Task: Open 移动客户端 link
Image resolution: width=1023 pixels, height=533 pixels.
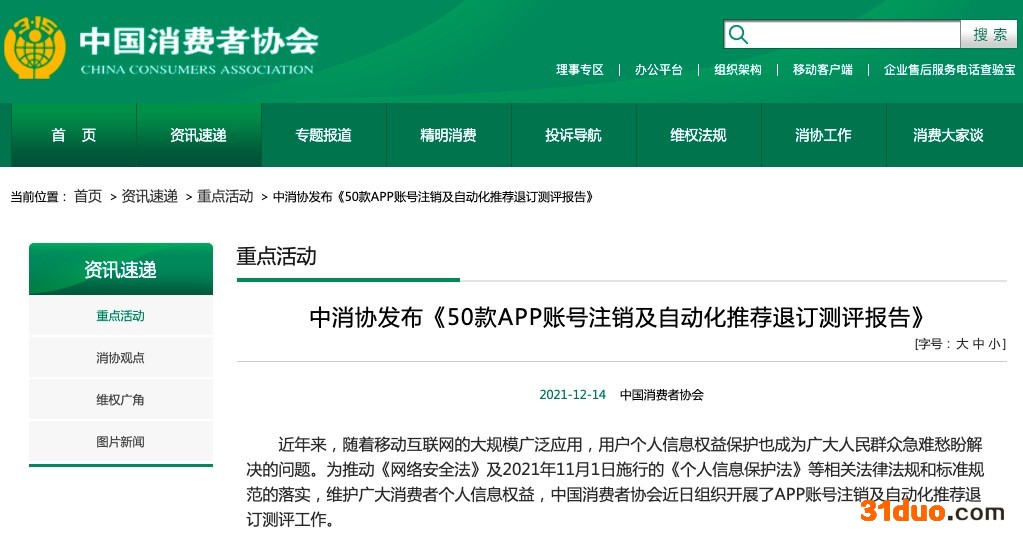Action: 823,70
